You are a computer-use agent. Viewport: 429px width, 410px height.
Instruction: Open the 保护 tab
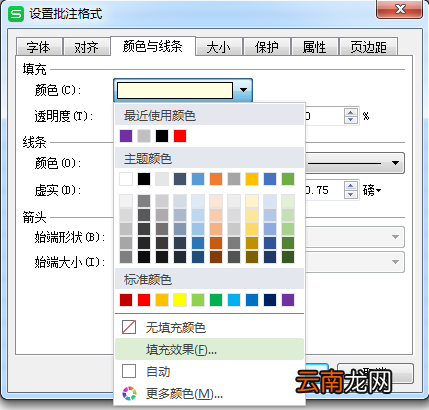267,47
